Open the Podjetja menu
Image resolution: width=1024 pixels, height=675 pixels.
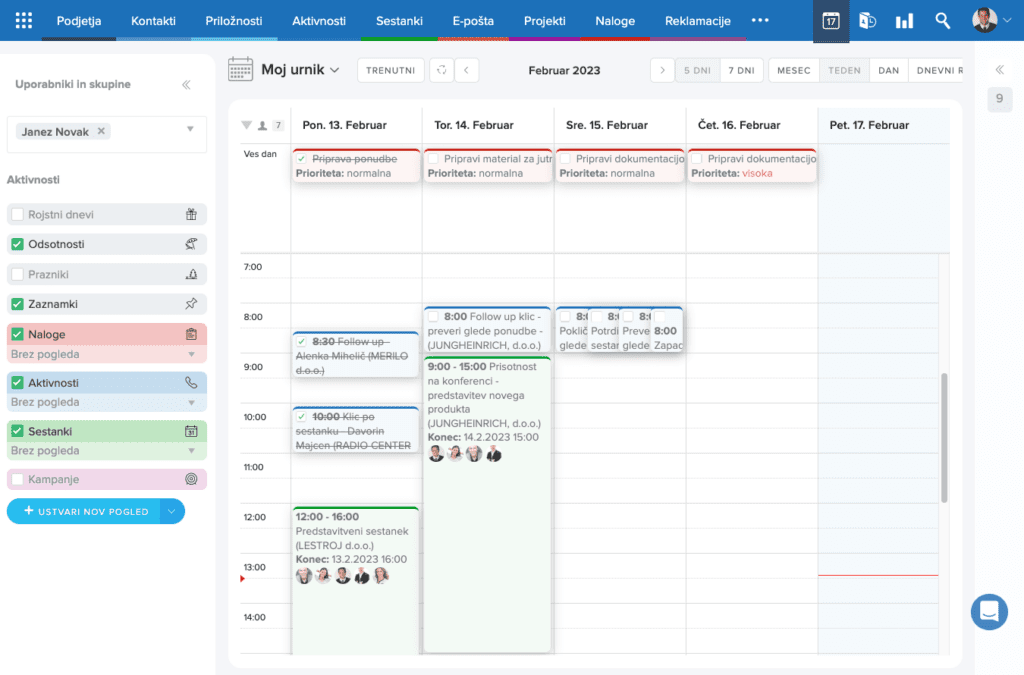point(79,21)
